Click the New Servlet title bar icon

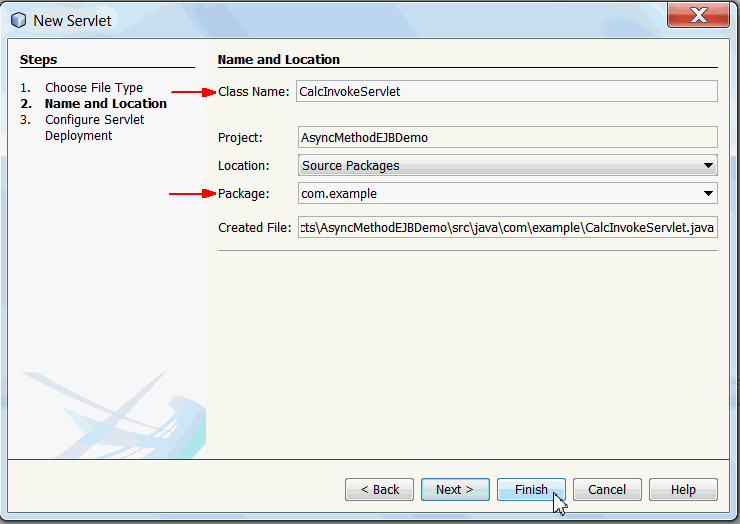pos(18,20)
